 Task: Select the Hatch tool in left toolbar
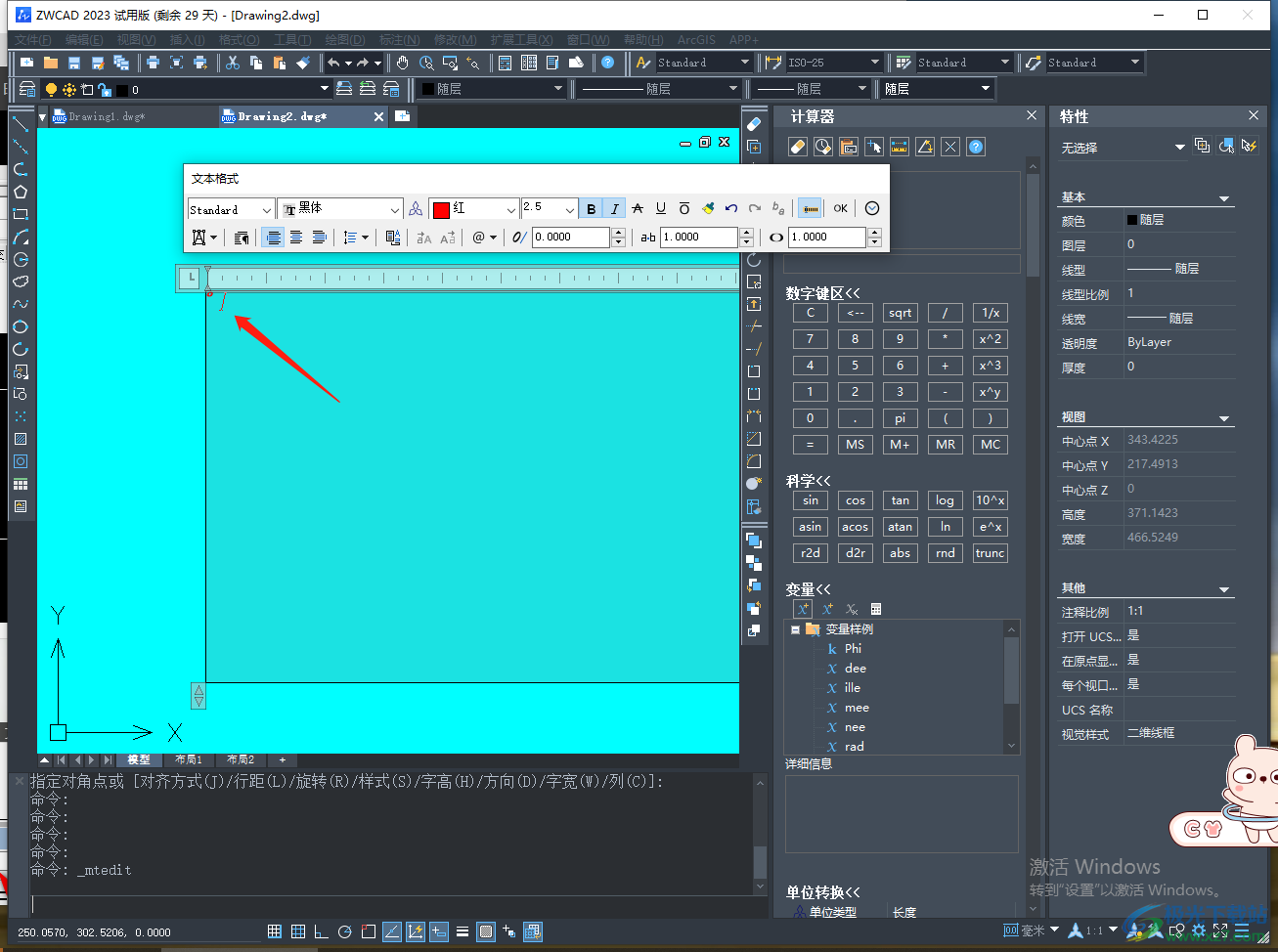click(x=21, y=439)
